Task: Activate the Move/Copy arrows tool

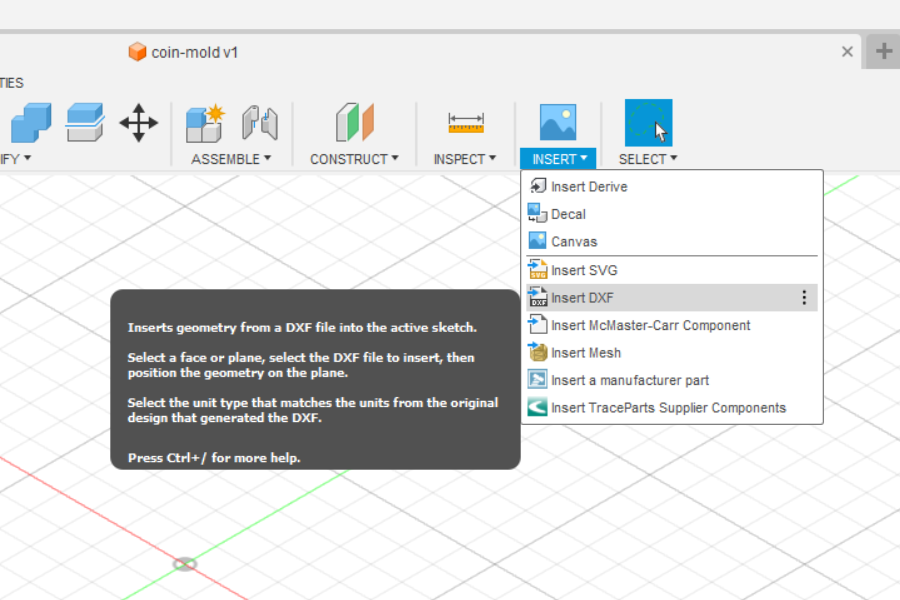Action: click(138, 122)
